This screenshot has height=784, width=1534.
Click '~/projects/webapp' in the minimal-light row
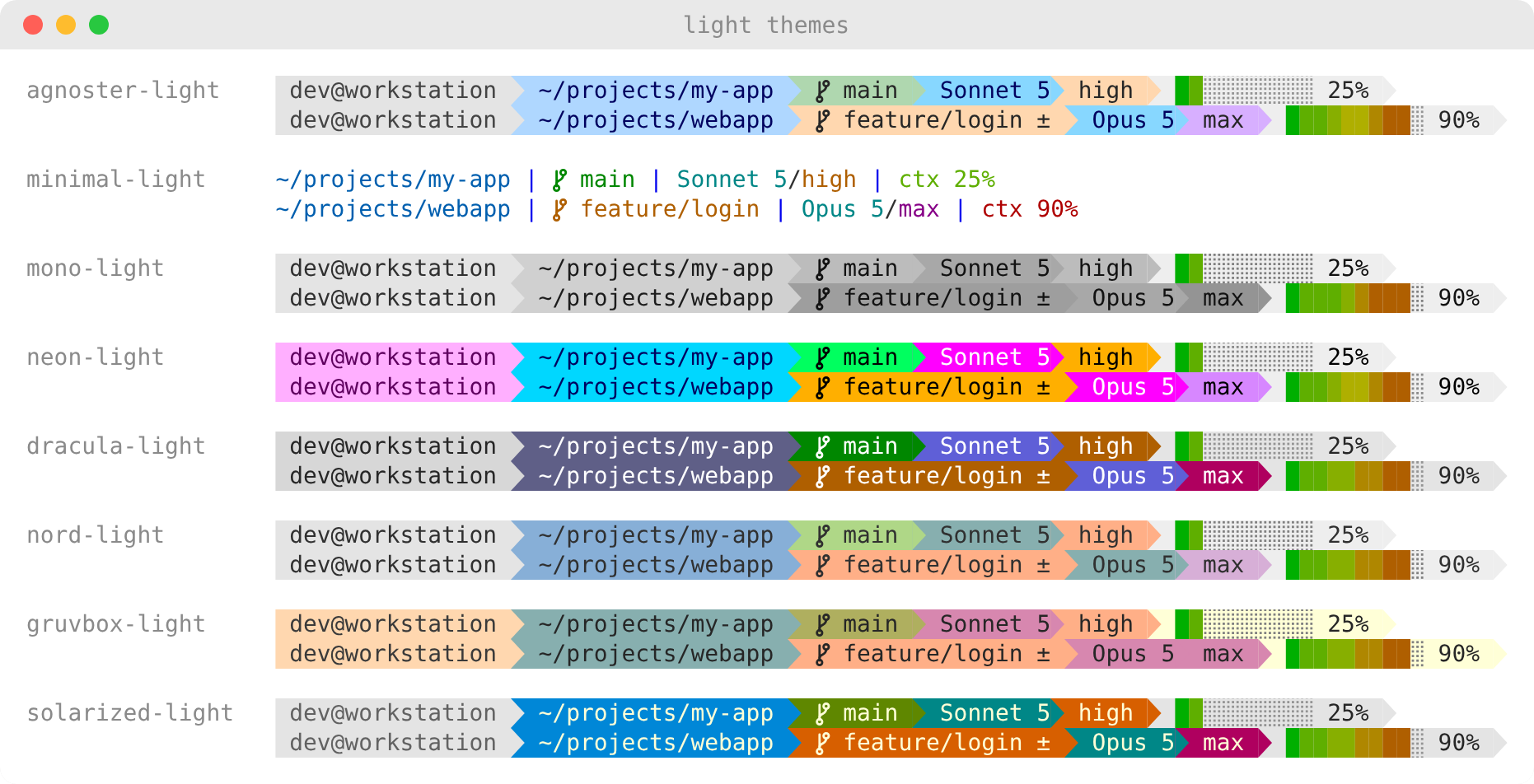393,209
